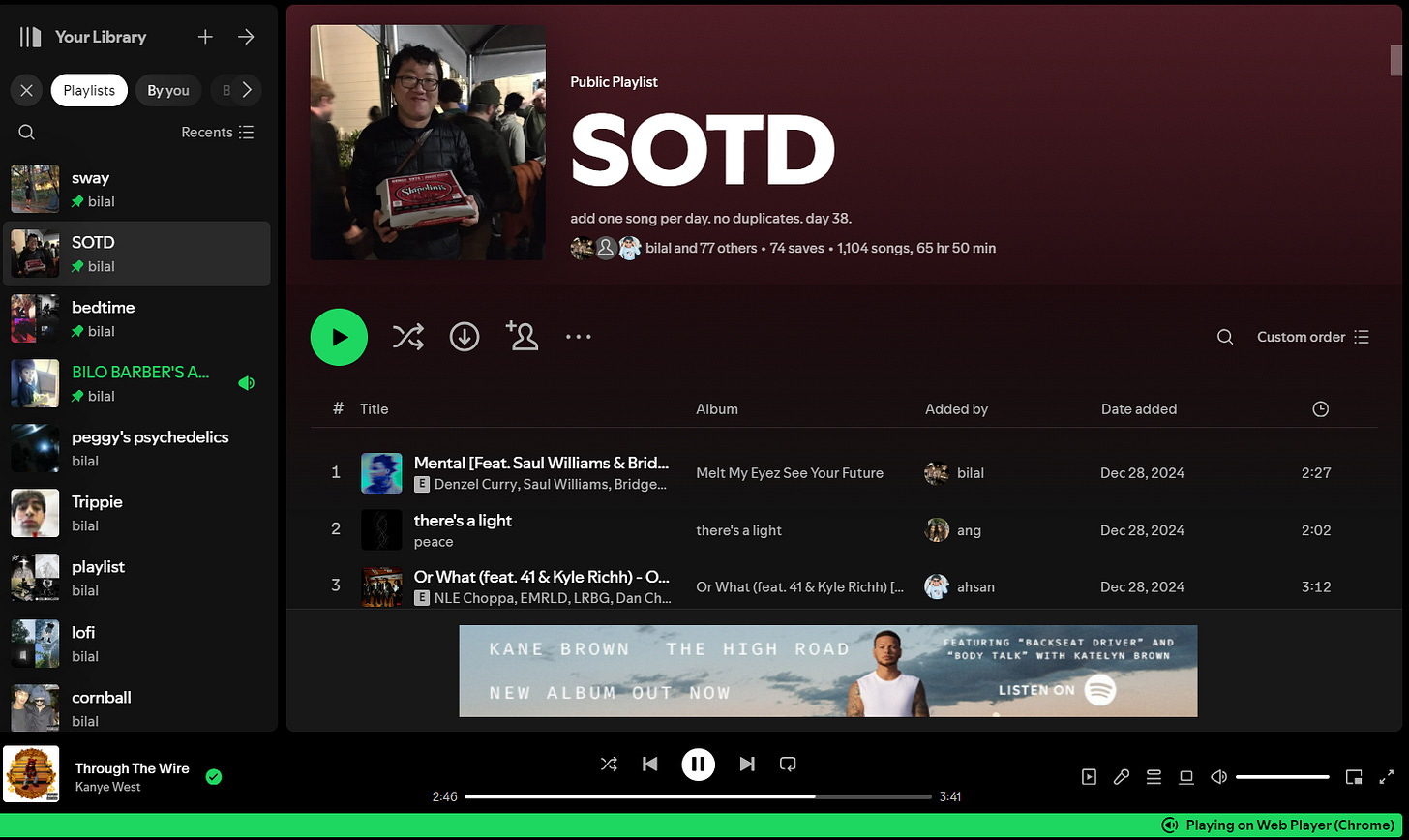Sort tracks by Title column
The height and width of the screenshot is (840, 1409).
[375, 409]
